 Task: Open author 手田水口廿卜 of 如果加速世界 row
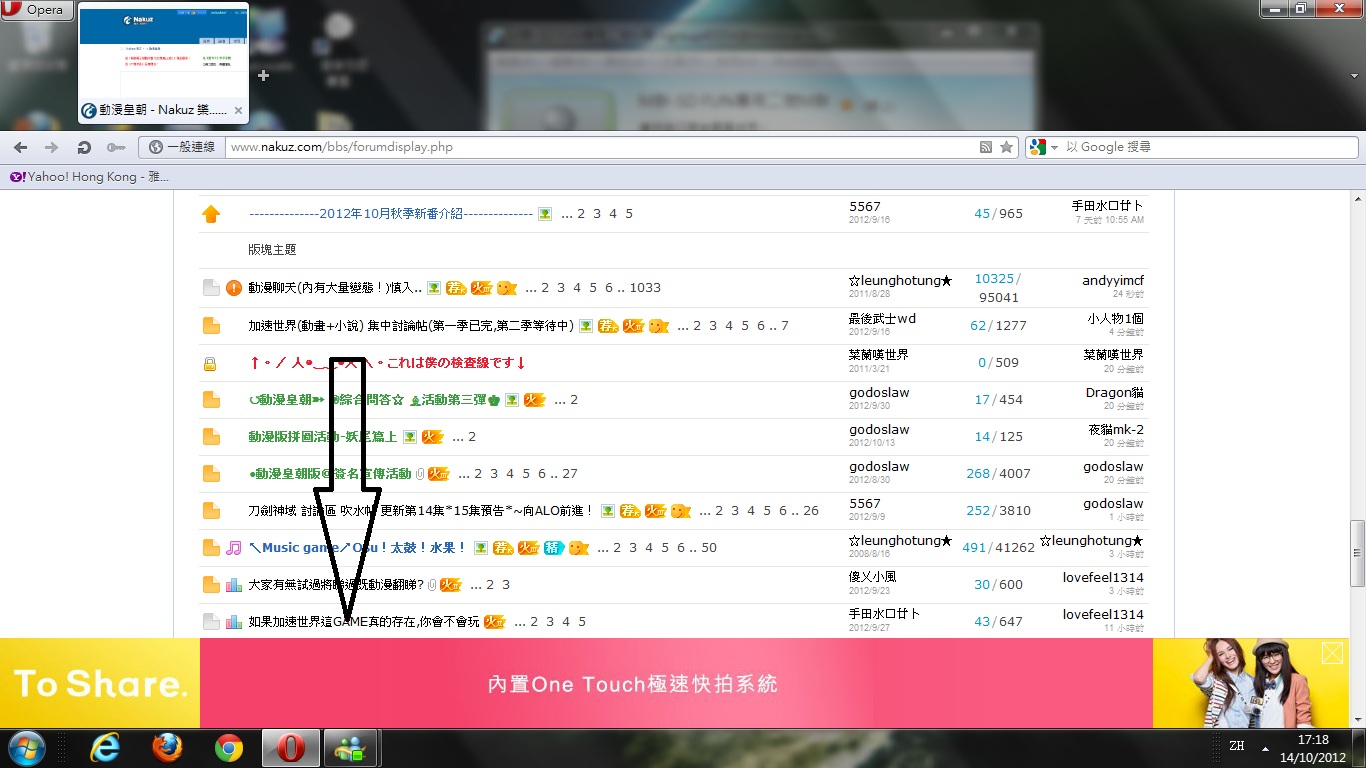[x=884, y=615]
